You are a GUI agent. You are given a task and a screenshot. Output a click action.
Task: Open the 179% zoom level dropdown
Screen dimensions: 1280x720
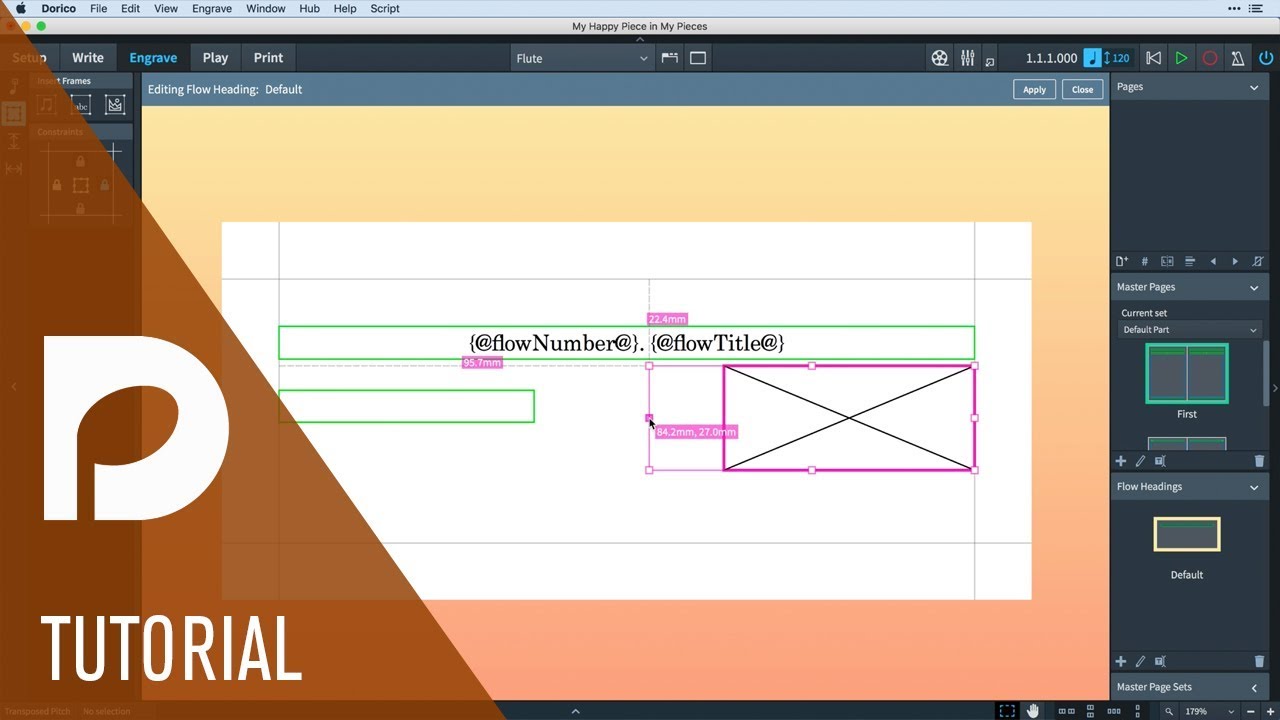(x=1209, y=711)
